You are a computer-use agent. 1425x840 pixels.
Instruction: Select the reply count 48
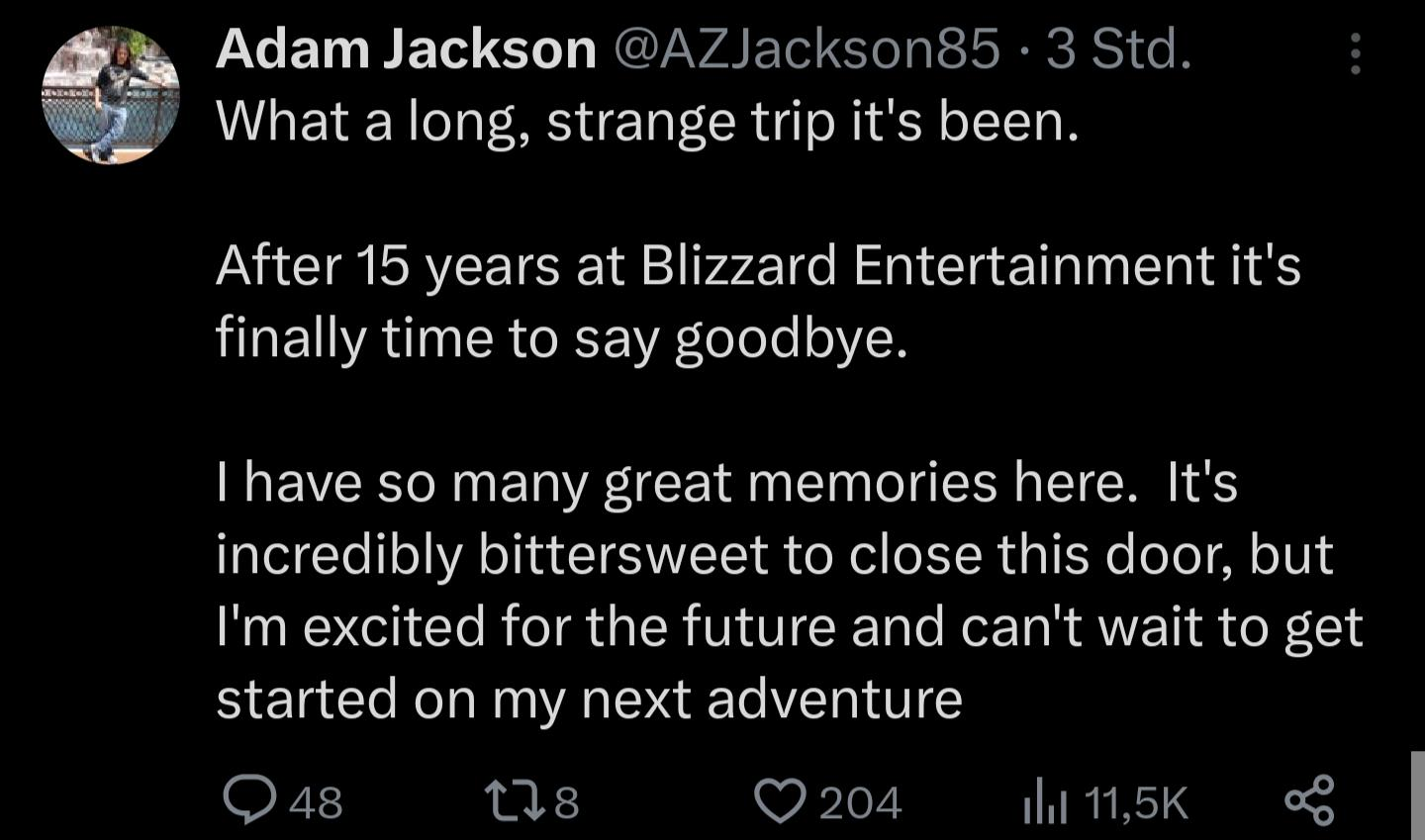pos(317,801)
